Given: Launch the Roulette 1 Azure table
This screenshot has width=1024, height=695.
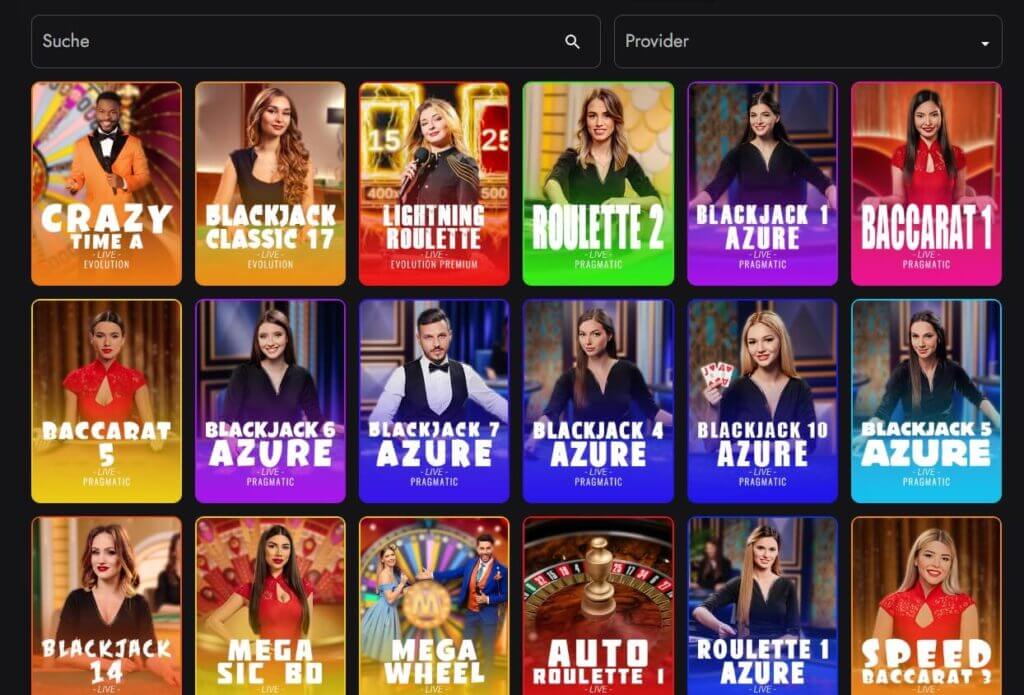Looking at the screenshot, I should coord(762,606).
